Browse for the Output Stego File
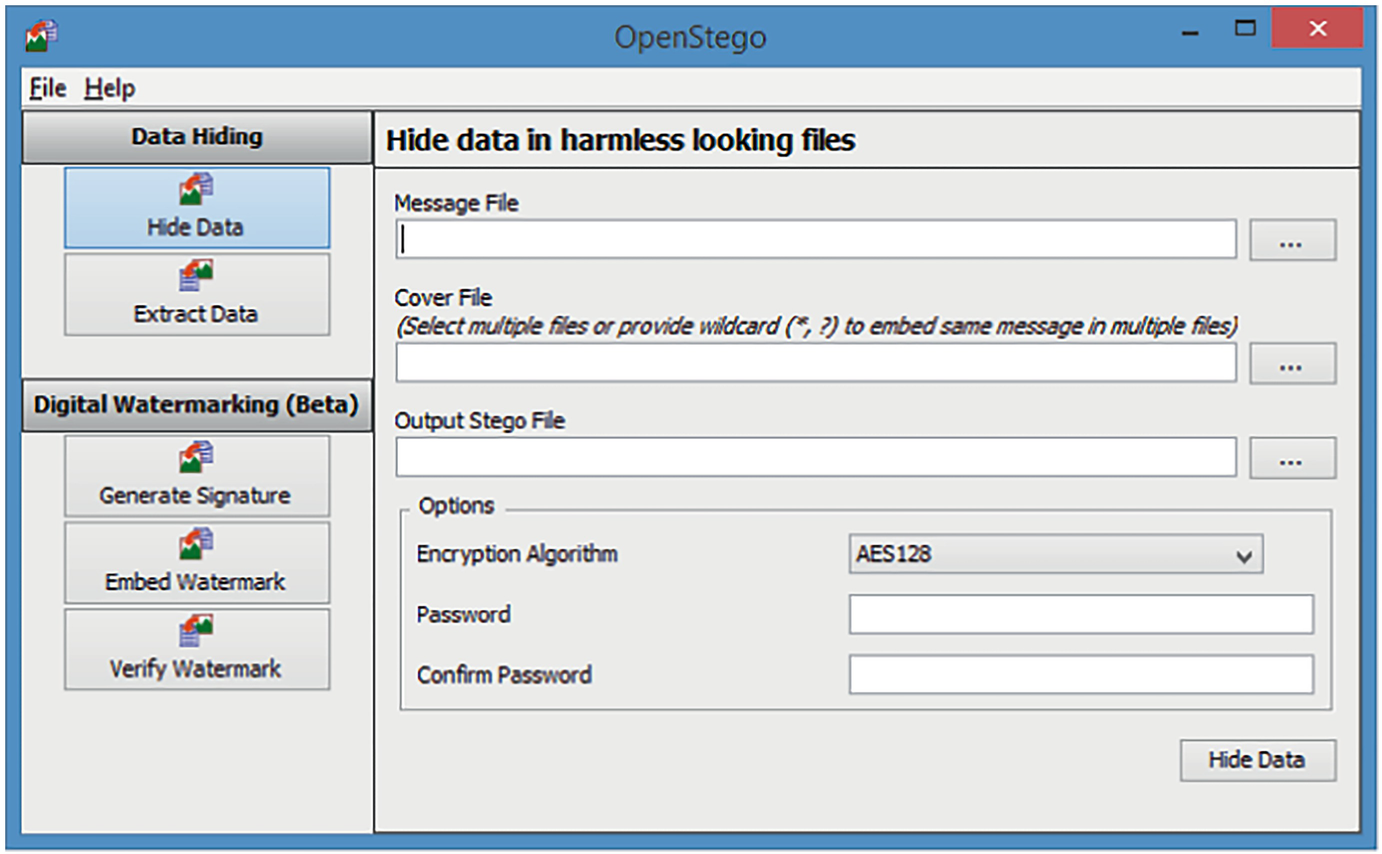The width and height of the screenshot is (1382, 854). 1292,457
